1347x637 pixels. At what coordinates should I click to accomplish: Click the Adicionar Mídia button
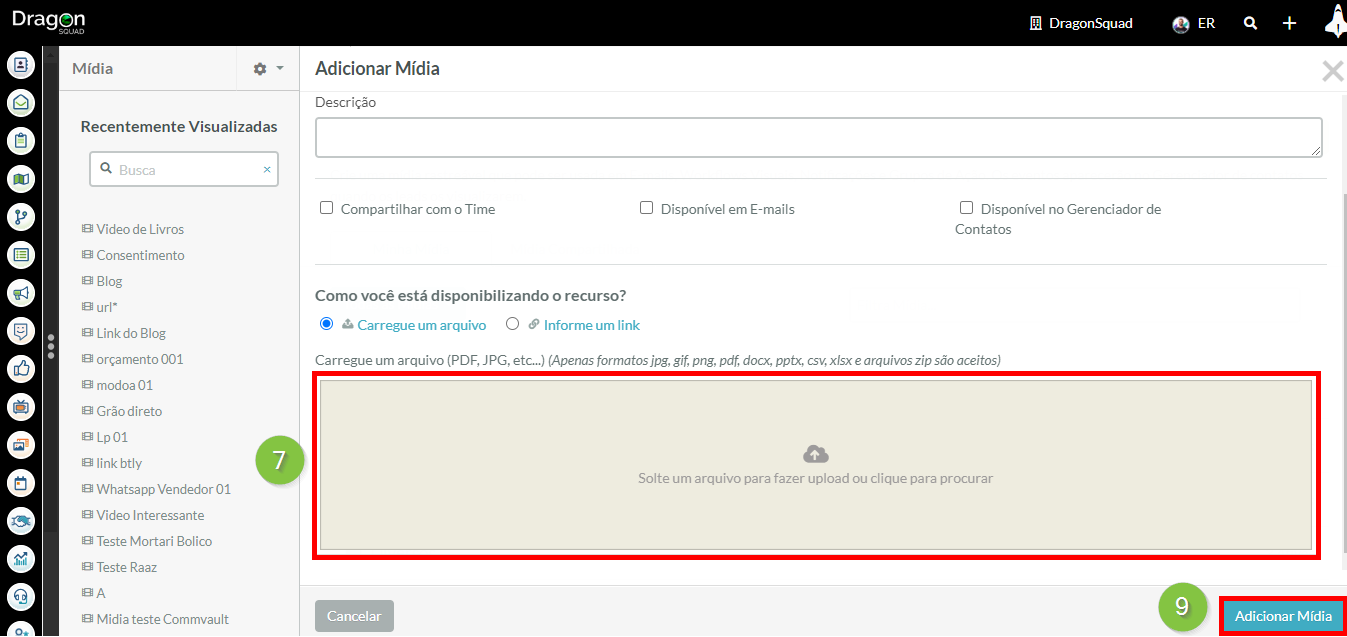click(1283, 616)
